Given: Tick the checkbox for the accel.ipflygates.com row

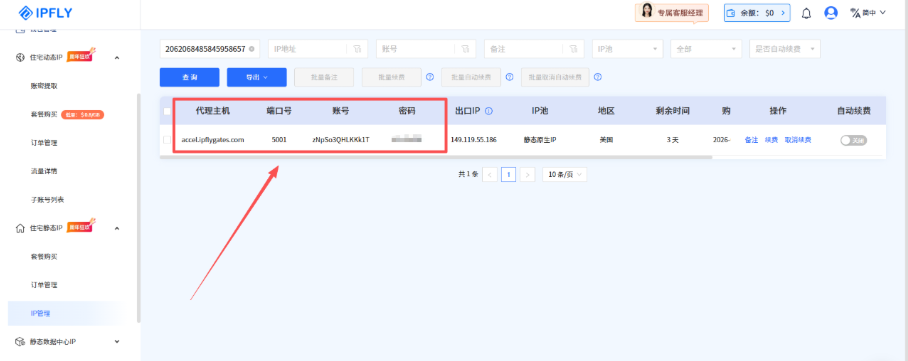Looking at the screenshot, I should click(x=167, y=140).
